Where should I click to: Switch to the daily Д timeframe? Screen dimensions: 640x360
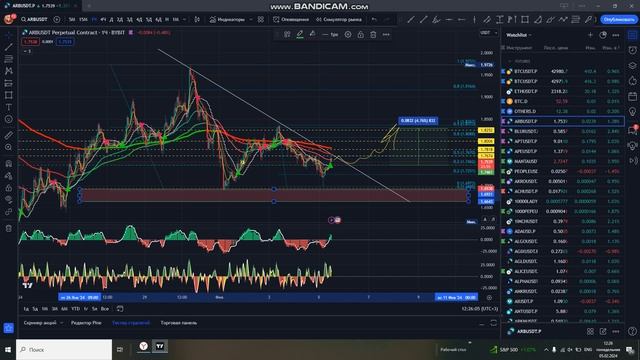(111, 20)
